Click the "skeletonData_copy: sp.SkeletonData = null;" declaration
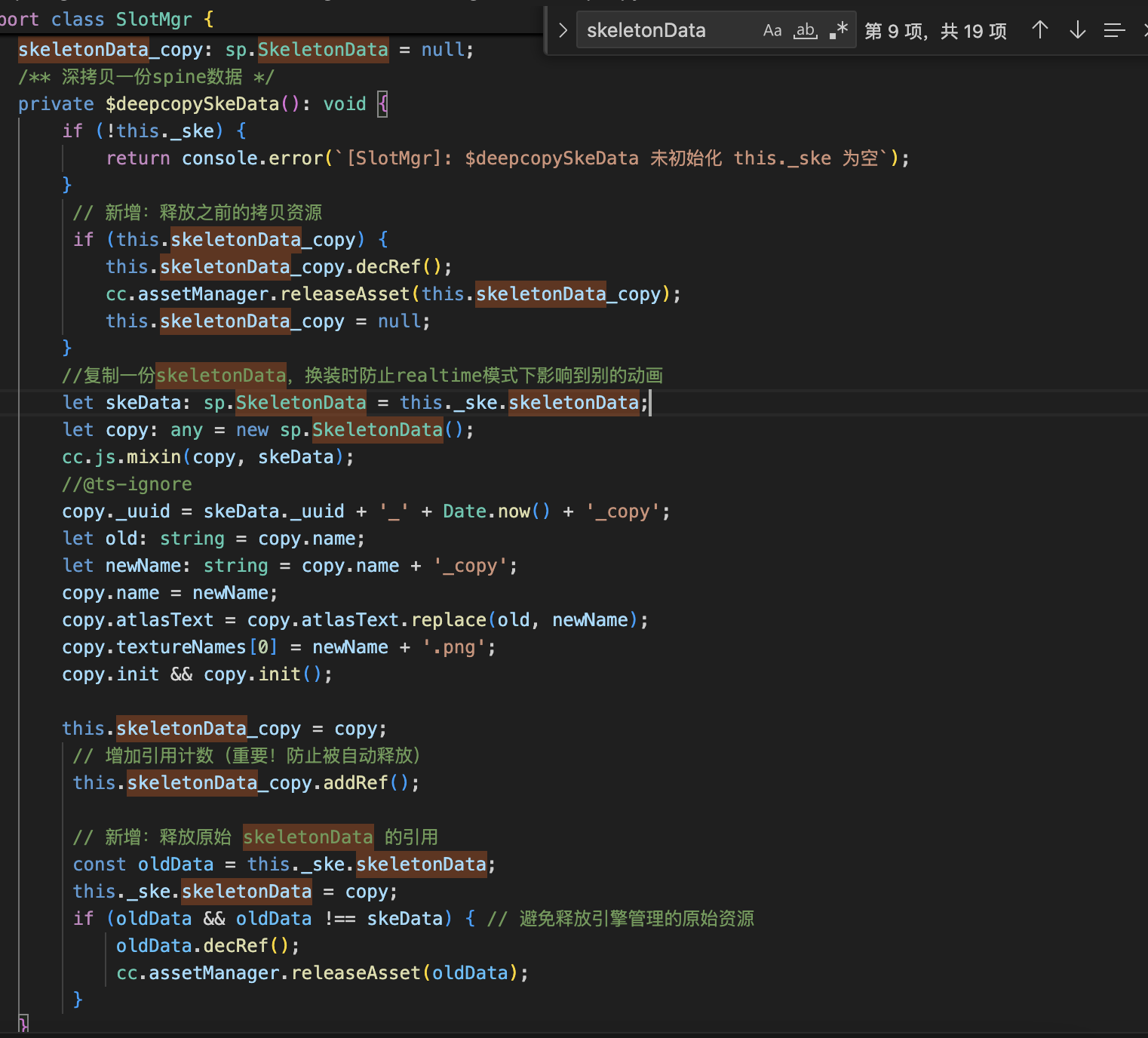The height and width of the screenshot is (1038, 1148). [246, 50]
